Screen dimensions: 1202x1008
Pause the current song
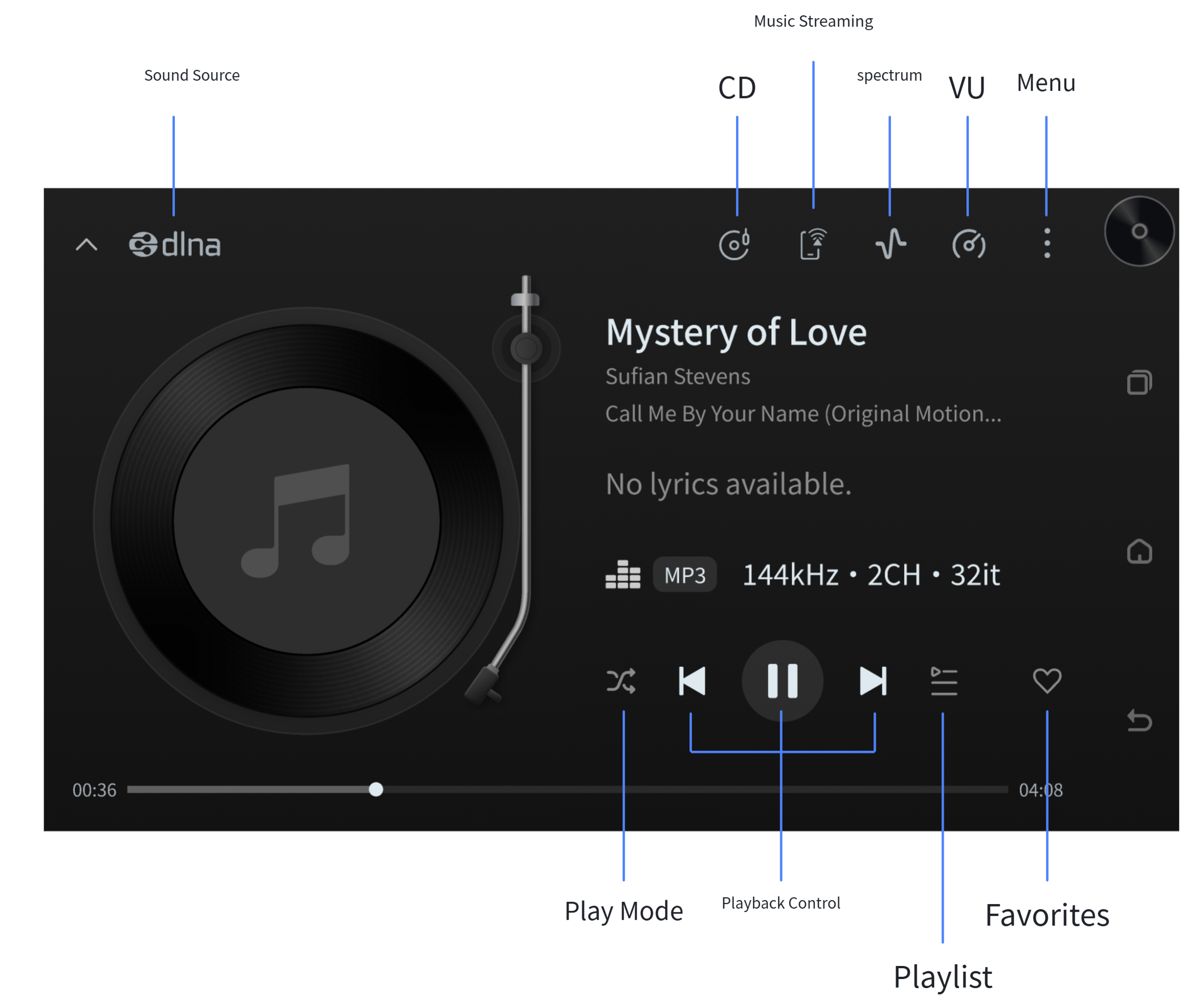coord(783,681)
